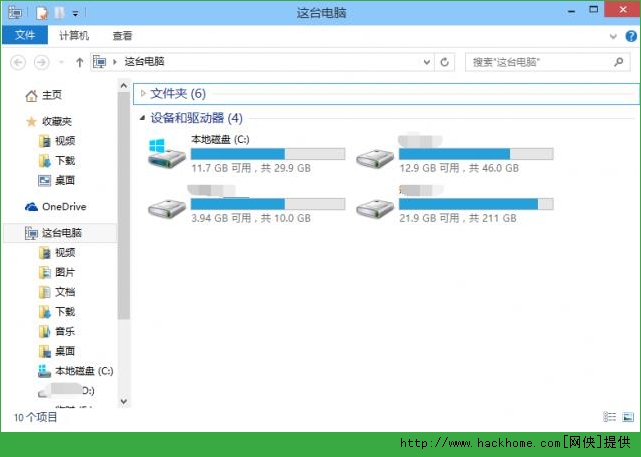Click navigation pane scroll down arrow

point(123,401)
